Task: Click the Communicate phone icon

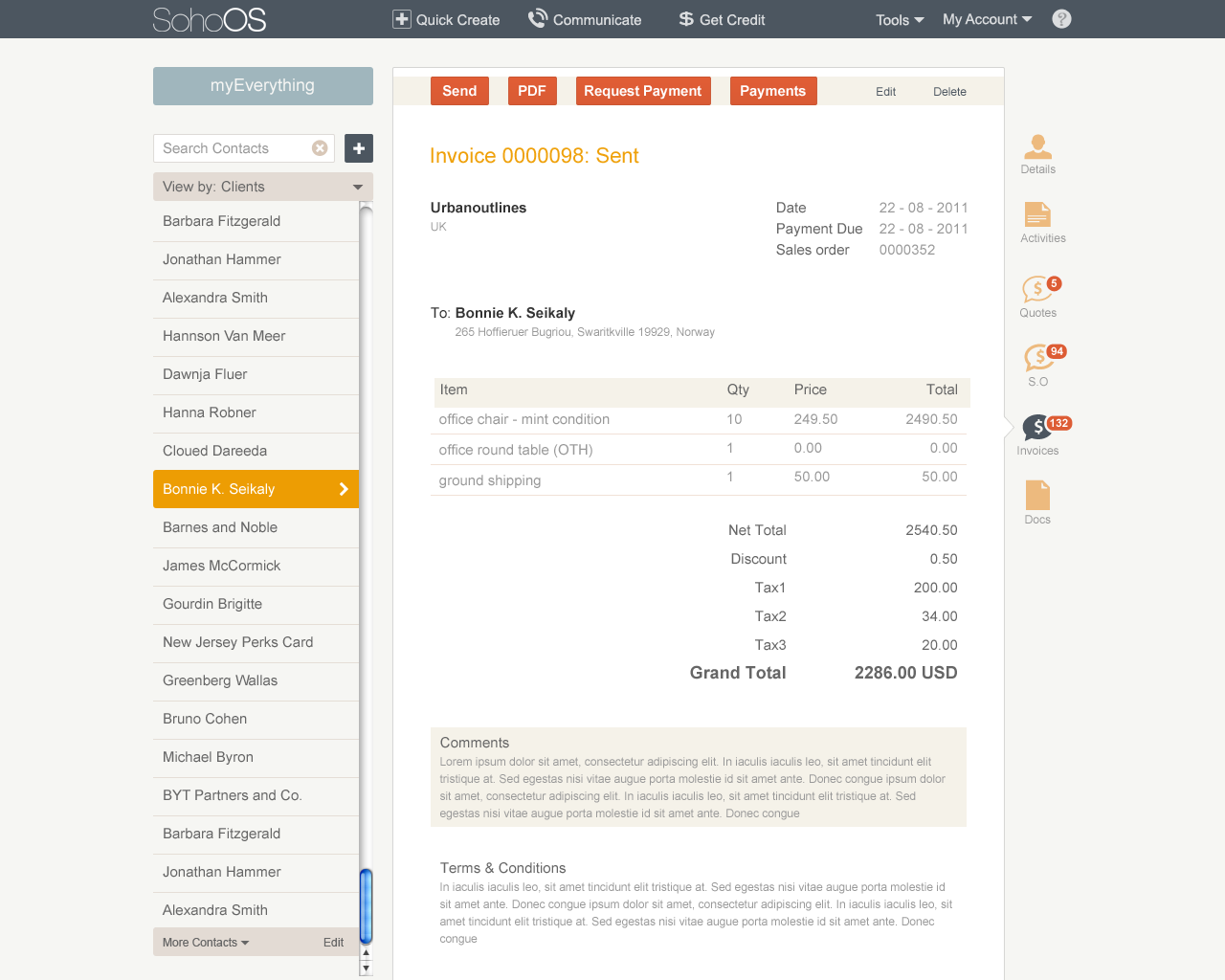Action: 538,18
